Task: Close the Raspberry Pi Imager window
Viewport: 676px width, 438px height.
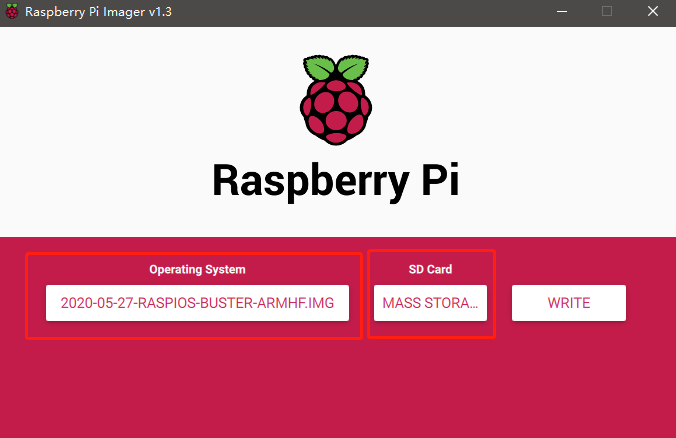Action: (x=653, y=12)
